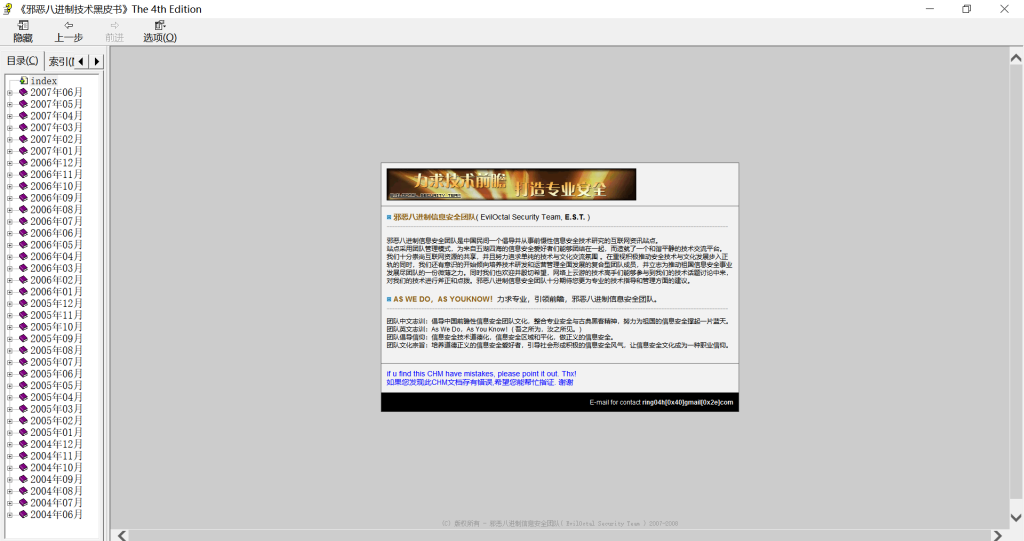Click 'if u find this CHM have mistakes' text
Viewport: 1024px width, 541px height.
(x=481, y=374)
